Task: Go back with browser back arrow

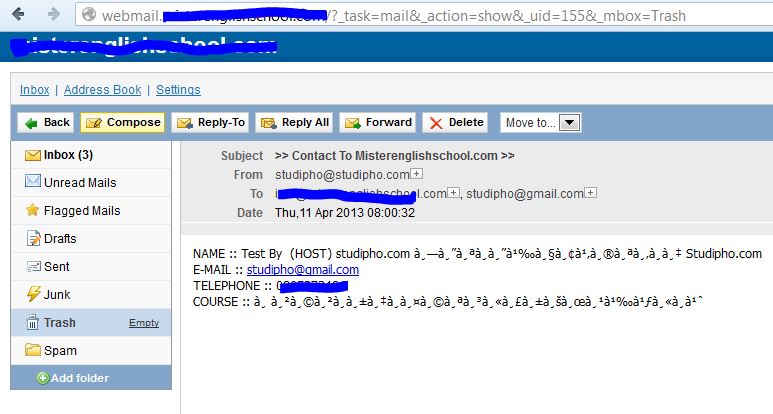Action: (x=18, y=14)
